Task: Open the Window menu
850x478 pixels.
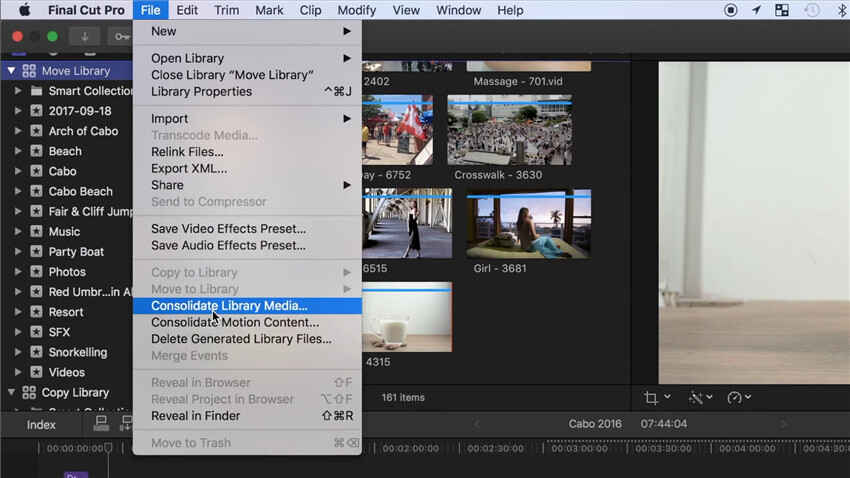Action: coord(459,10)
